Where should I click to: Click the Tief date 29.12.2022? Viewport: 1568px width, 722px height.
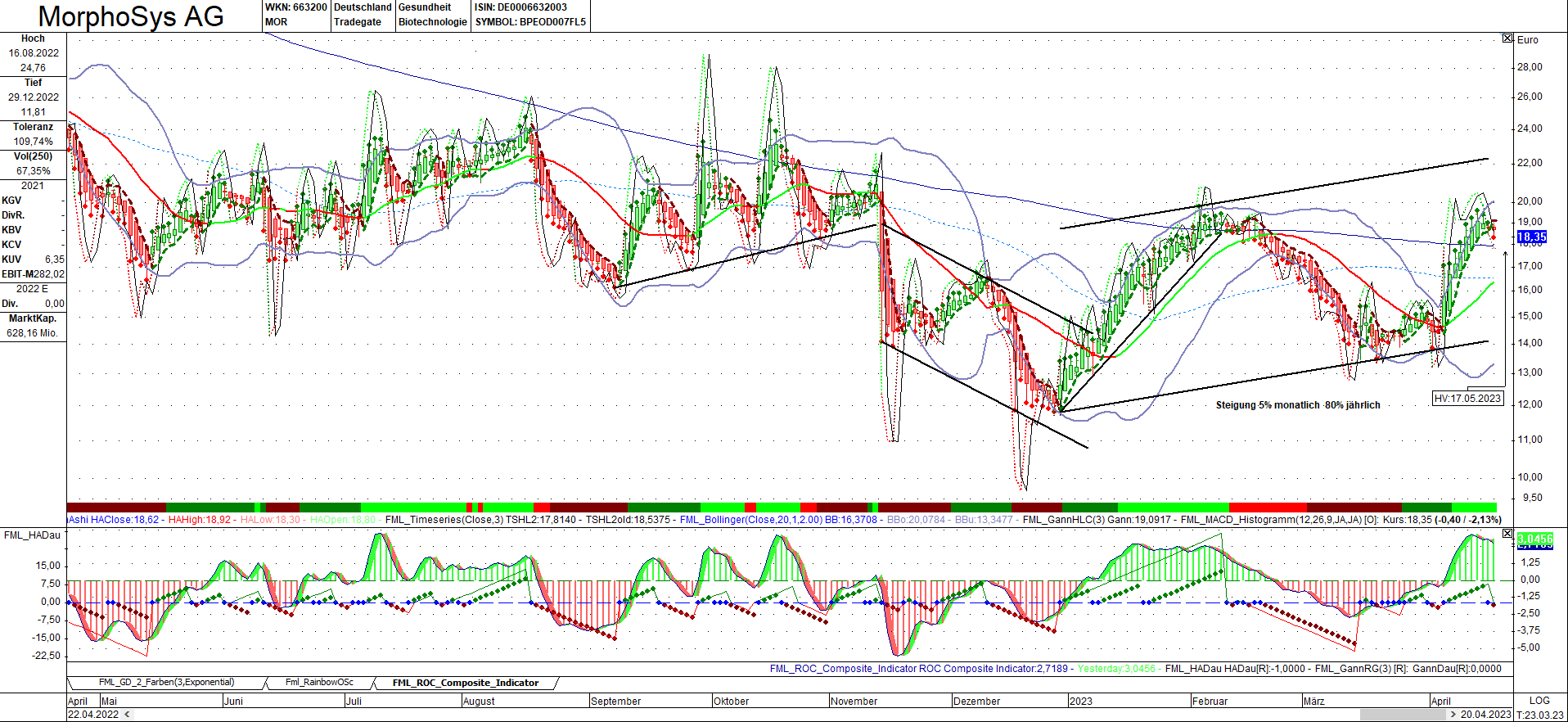tap(34, 97)
